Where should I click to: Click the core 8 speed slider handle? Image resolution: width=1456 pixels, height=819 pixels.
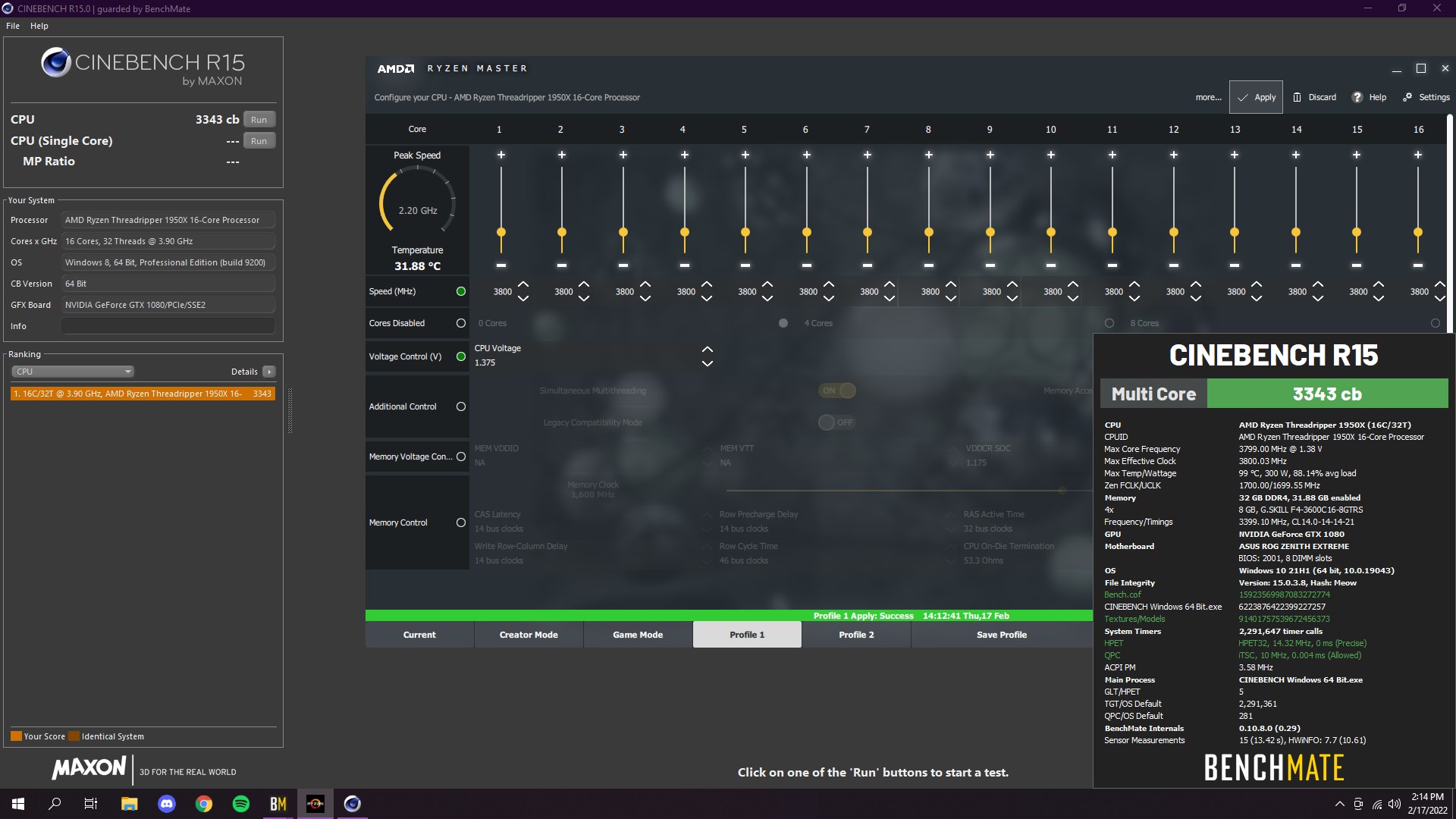tap(929, 232)
